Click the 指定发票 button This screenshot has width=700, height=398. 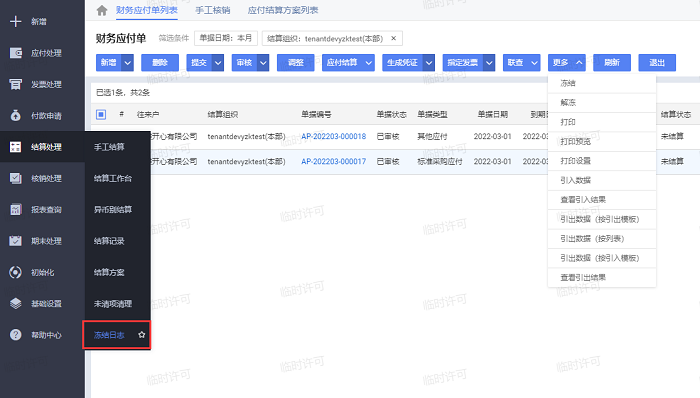pyautogui.click(x=463, y=63)
